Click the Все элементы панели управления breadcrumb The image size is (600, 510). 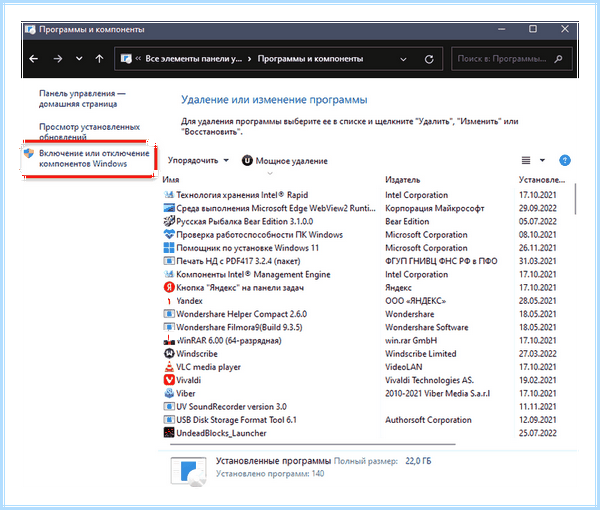[x=193, y=59]
